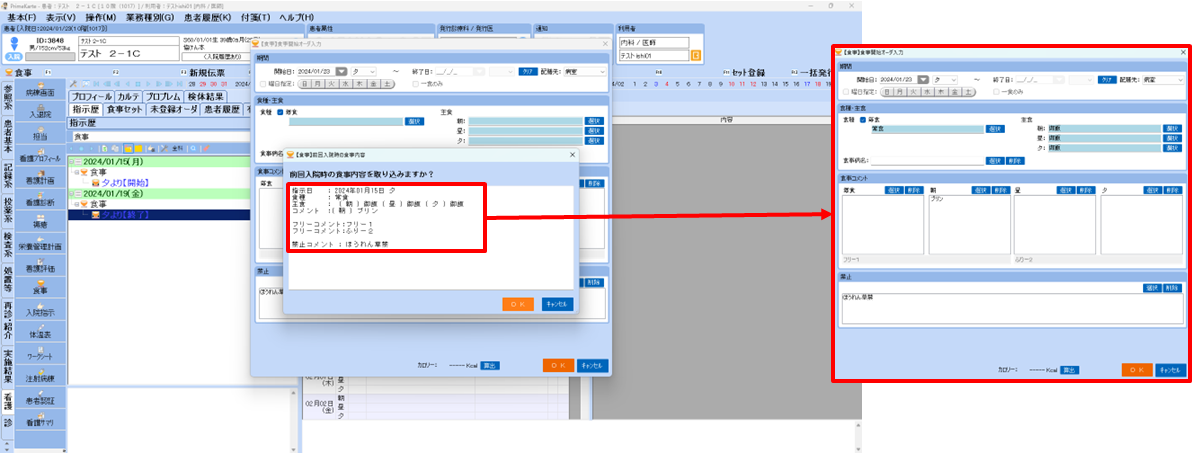Screen dimensions: 1192x455
Task: Open 栄養管理計画 in the sidebar
Action: pyautogui.click(x=40, y=242)
